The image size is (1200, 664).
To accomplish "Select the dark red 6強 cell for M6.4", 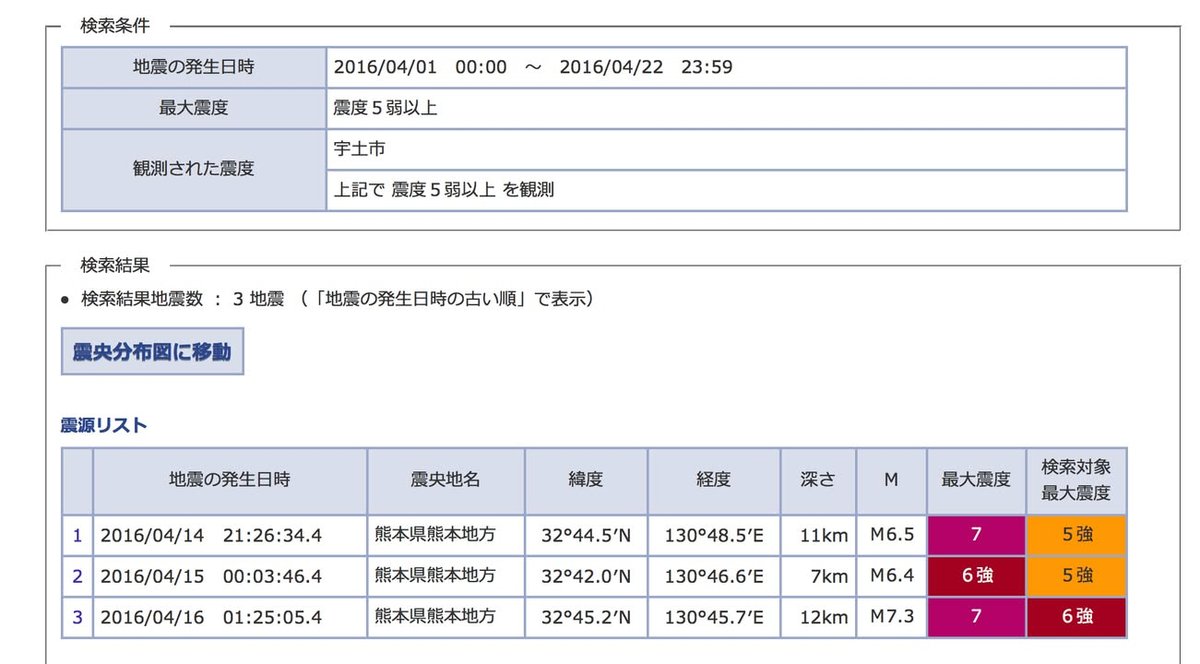I will [976, 576].
